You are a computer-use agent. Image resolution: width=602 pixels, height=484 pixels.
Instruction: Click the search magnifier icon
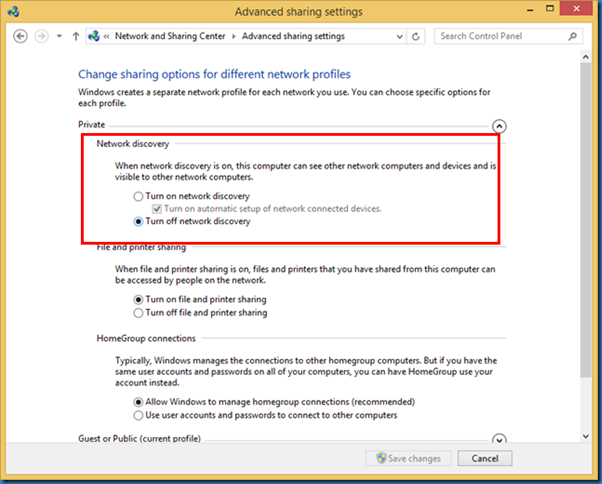572,36
